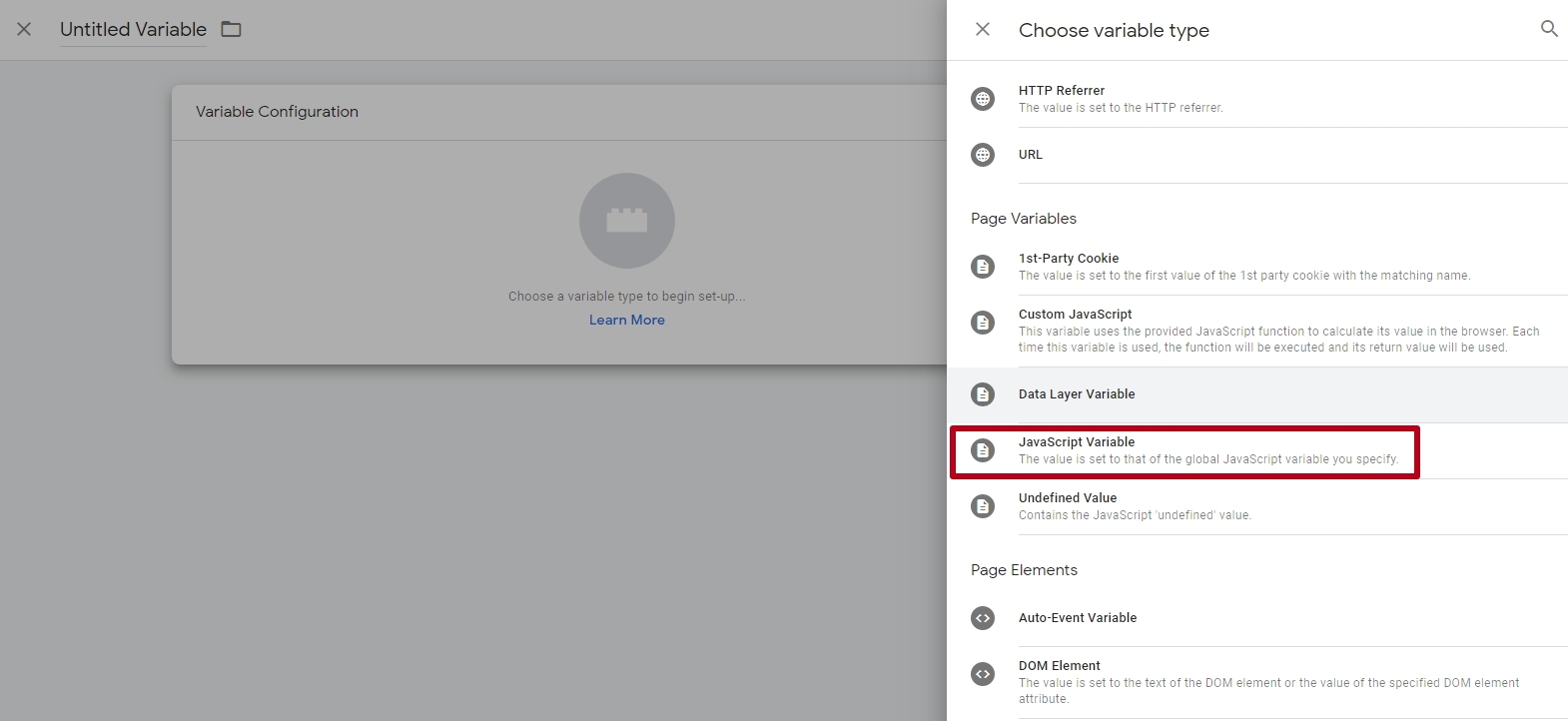Click the 'Choose a variable type to begin set-up...' text

(x=627, y=297)
